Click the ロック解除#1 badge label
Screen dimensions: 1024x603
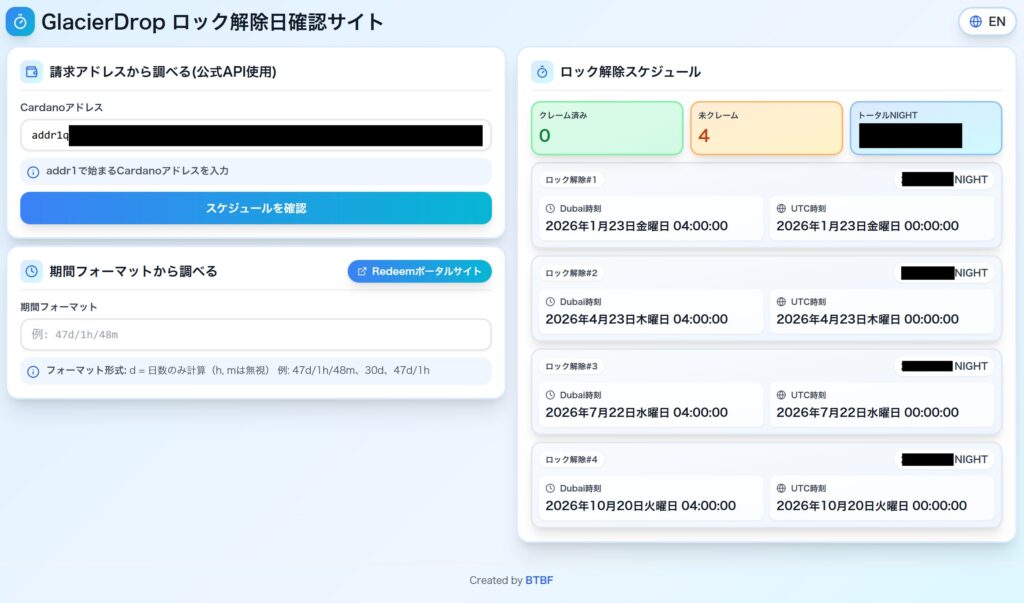pyautogui.click(x=571, y=180)
